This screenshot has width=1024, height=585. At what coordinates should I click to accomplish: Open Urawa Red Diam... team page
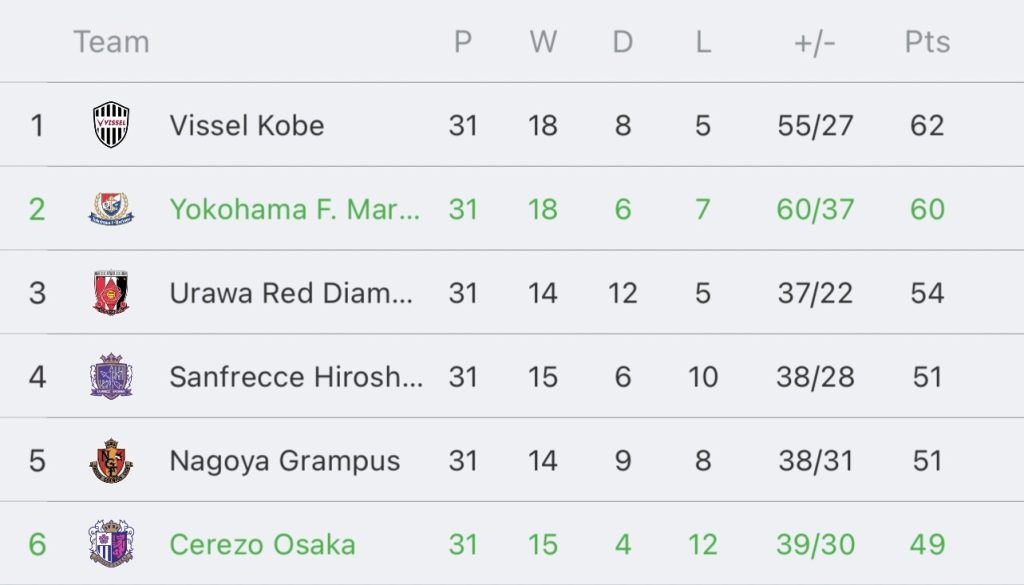pyautogui.click(x=291, y=293)
